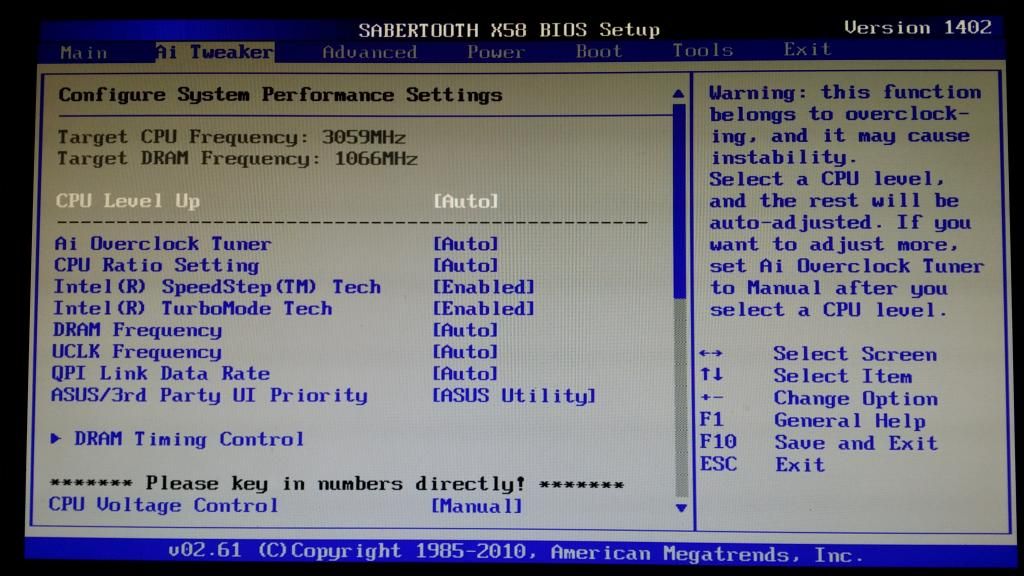Change the CPU Level Up [Auto] value
The height and width of the screenshot is (576, 1024).
466,200
